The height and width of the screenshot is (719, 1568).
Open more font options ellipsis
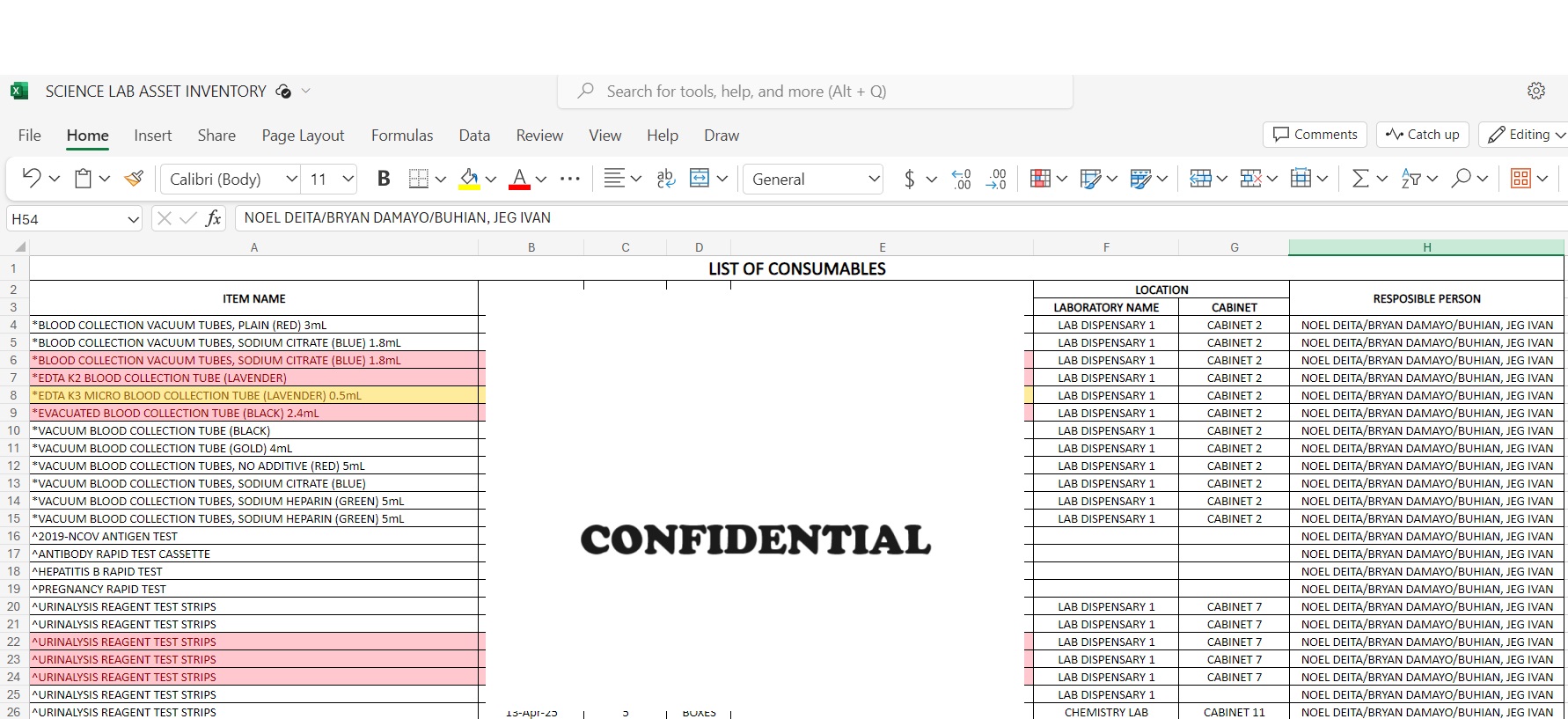(x=570, y=179)
